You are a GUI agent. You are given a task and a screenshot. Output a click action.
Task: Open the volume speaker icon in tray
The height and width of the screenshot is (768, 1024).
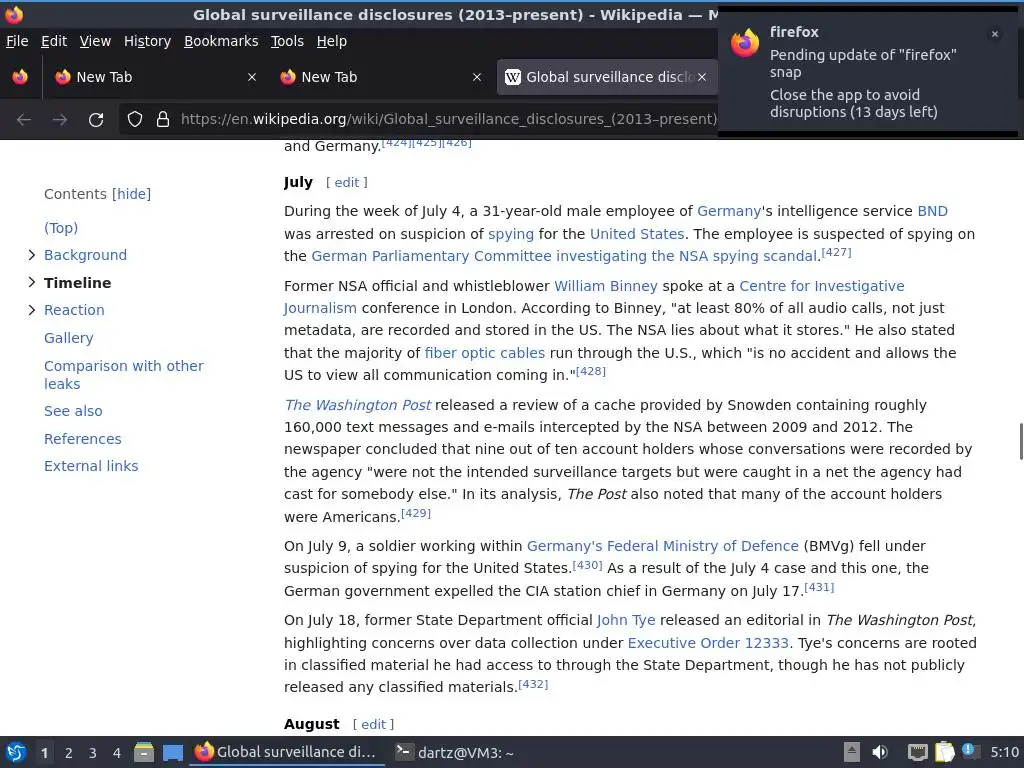[880, 752]
